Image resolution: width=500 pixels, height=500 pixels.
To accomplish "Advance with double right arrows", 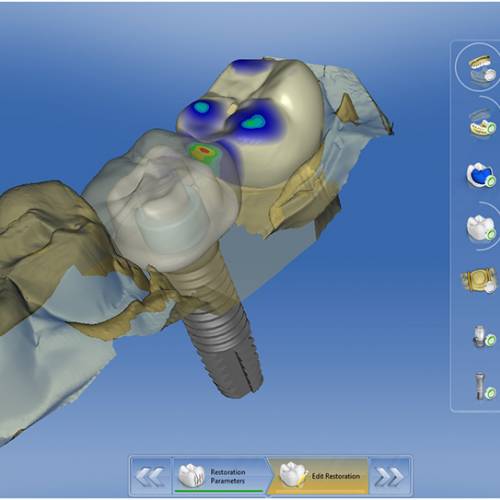I will point(389,476).
